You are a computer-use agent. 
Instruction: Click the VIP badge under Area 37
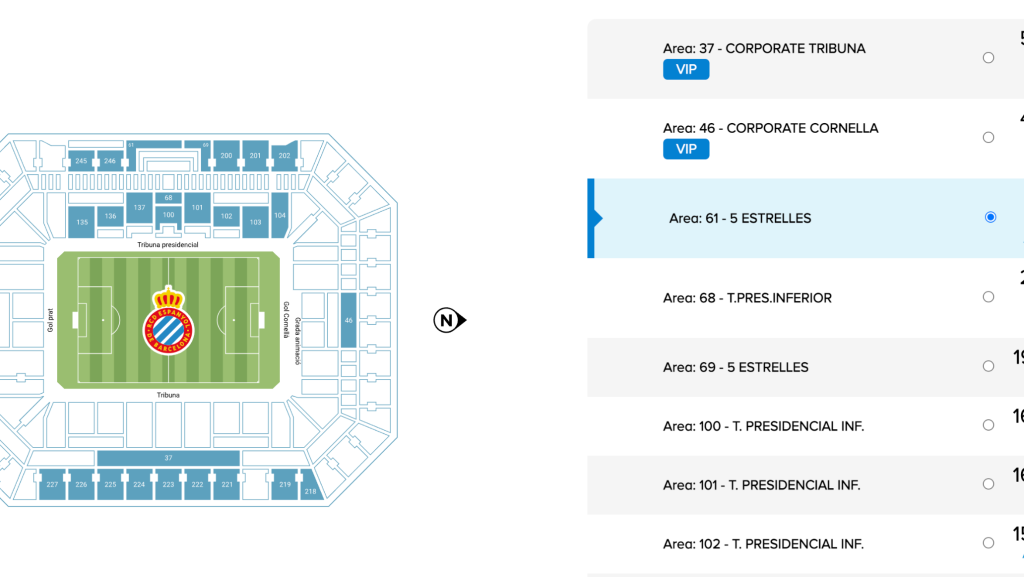(686, 69)
